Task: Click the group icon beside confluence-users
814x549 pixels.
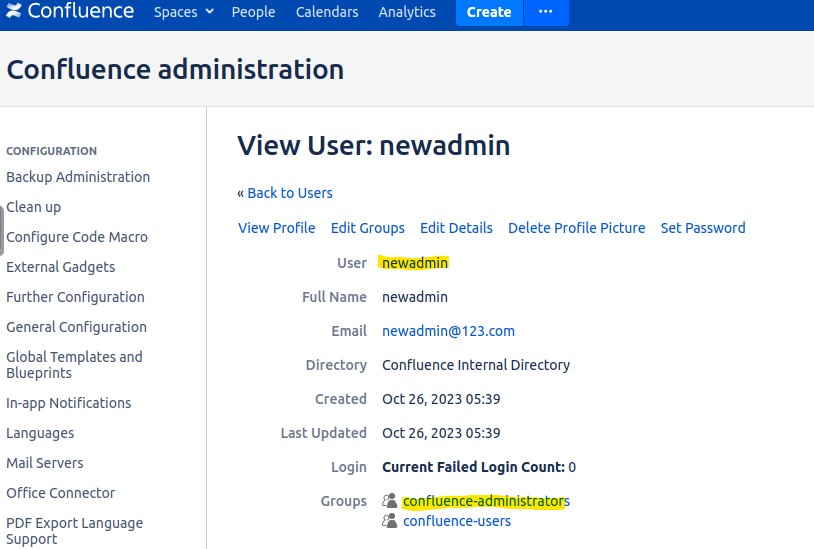Action: pos(389,520)
